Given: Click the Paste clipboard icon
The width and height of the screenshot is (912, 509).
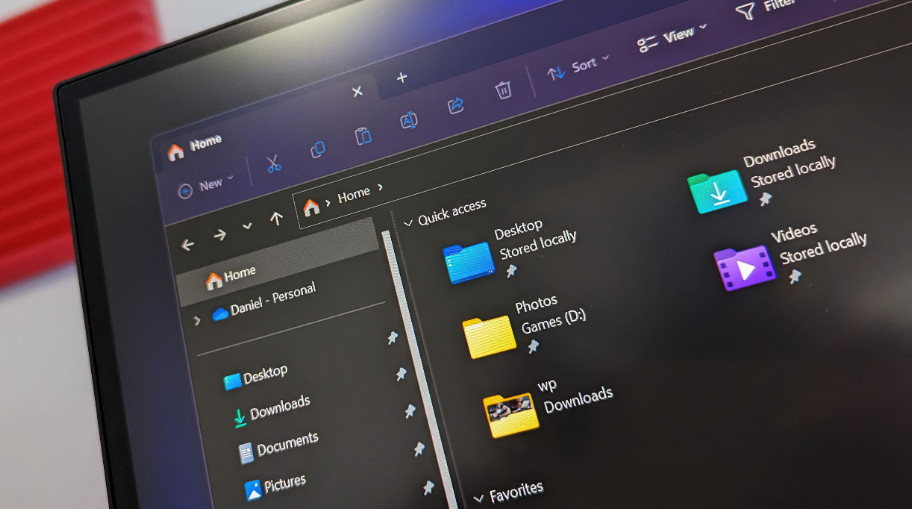Looking at the screenshot, I should click(x=363, y=136).
